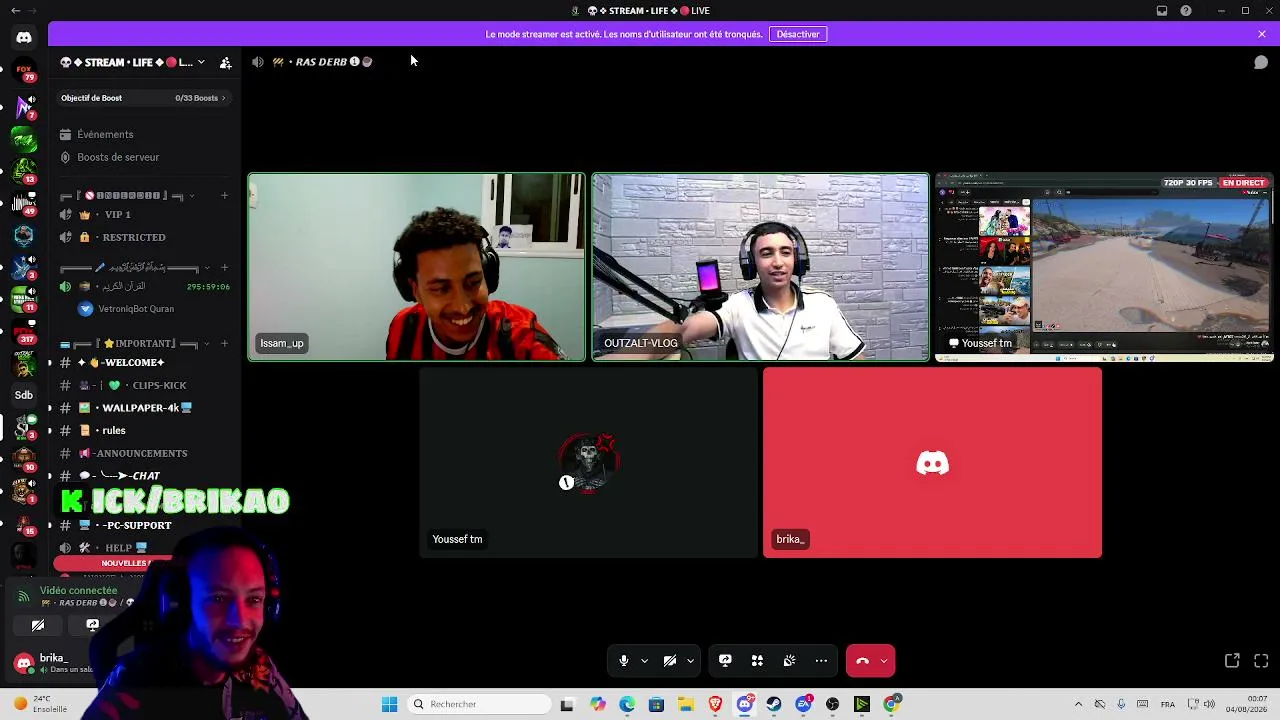
Task: Open Google Chrome from the taskbar
Action: (891, 704)
